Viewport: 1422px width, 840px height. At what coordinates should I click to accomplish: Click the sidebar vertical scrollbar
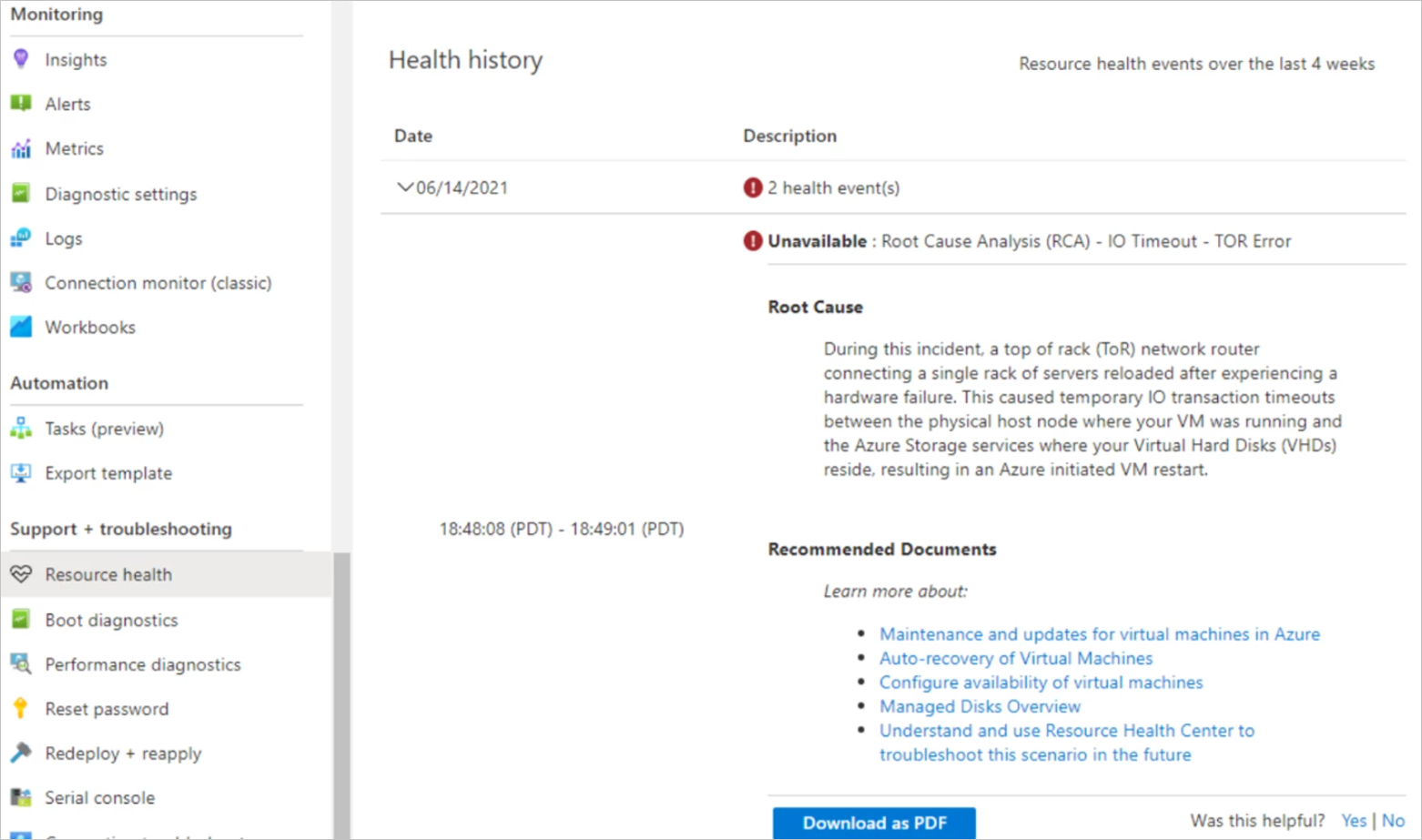click(x=341, y=692)
